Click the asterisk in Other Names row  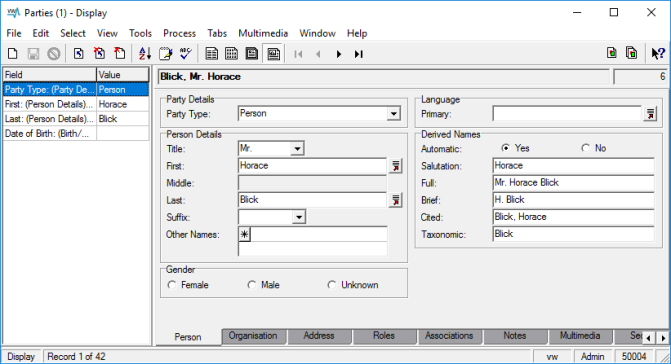coord(244,234)
